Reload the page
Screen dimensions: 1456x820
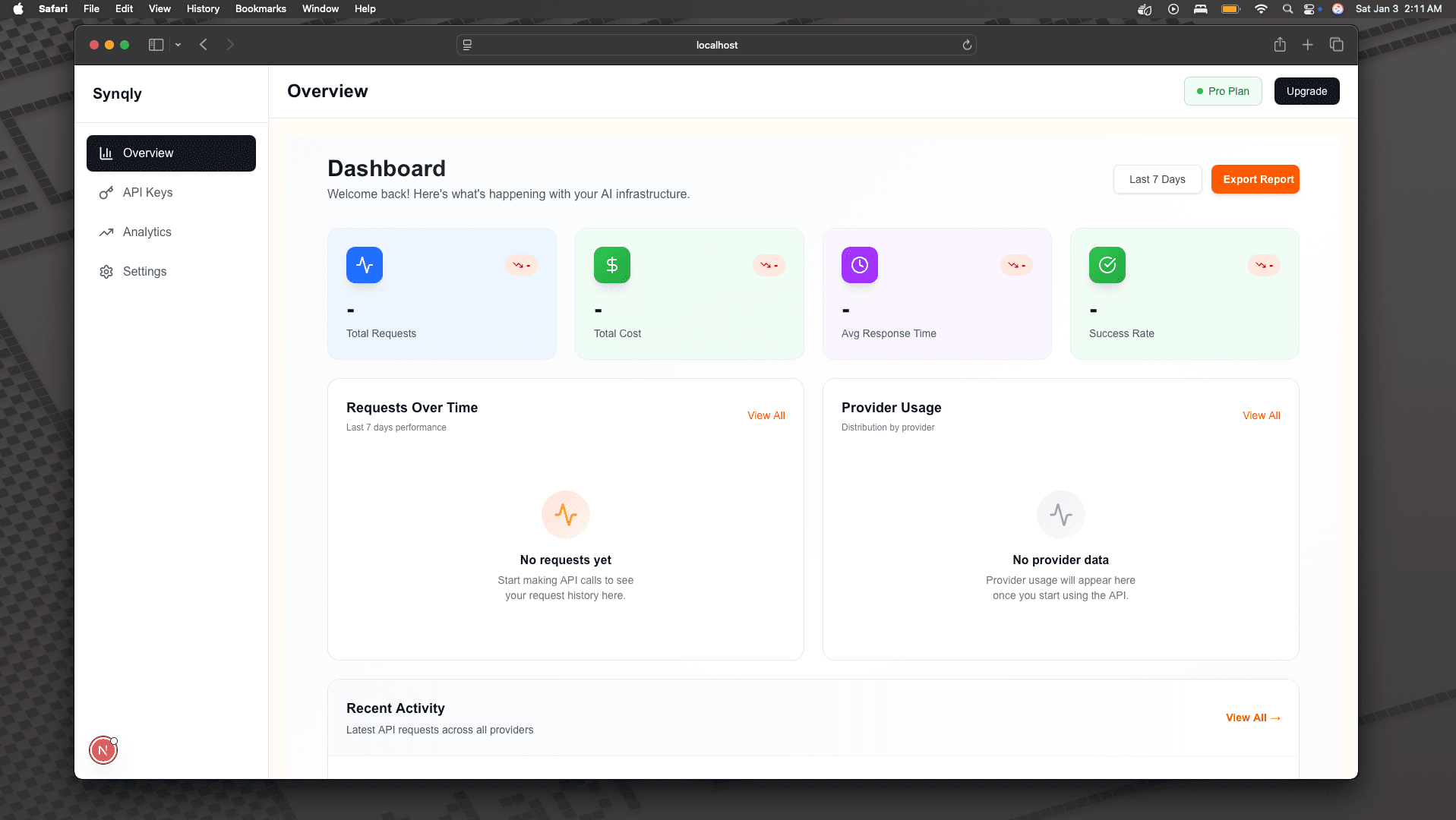pyautogui.click(x=967, y=45)
